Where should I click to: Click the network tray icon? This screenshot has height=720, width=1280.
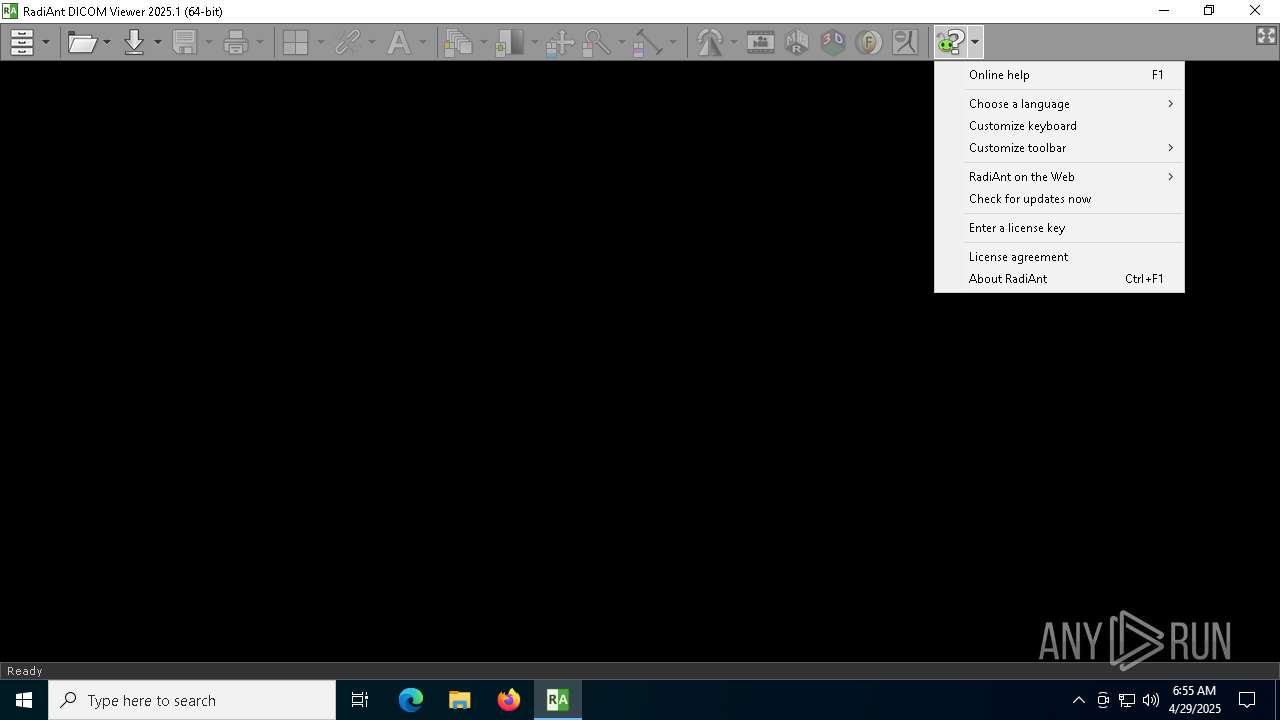1127,700
